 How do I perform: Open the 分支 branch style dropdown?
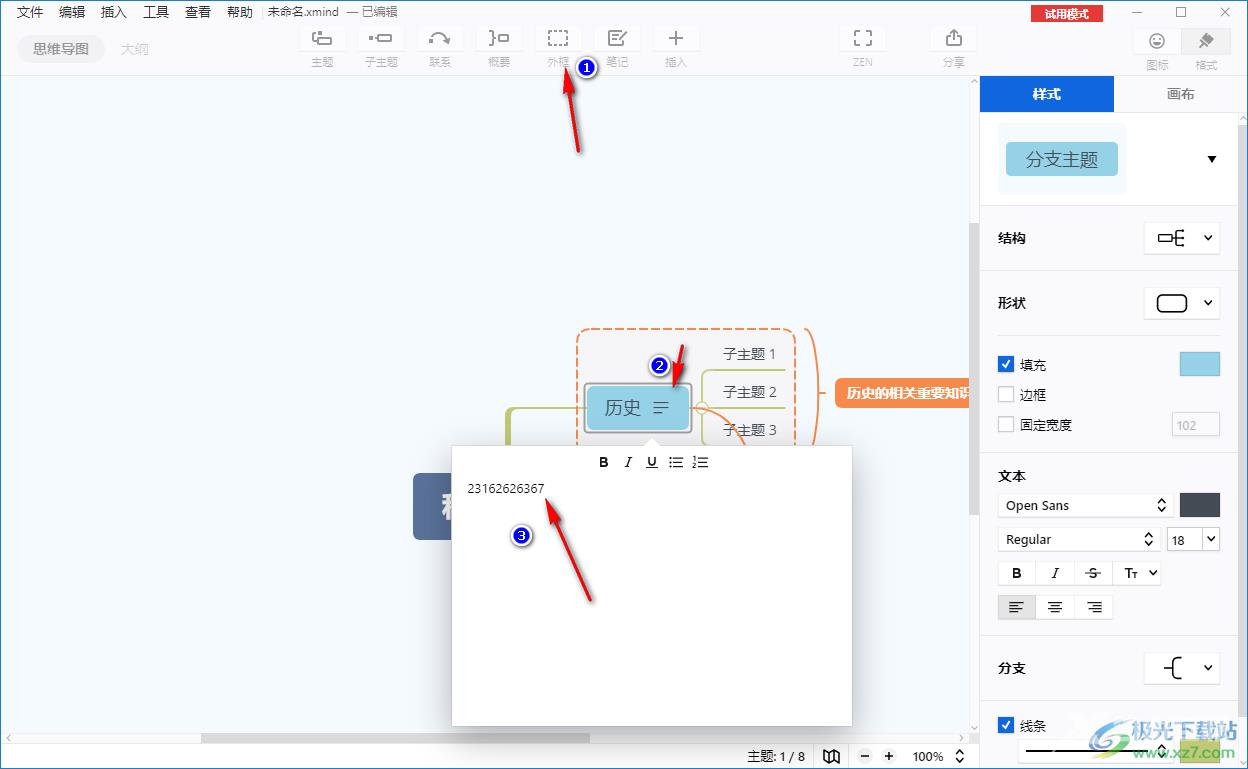[x=1181, y=668]
